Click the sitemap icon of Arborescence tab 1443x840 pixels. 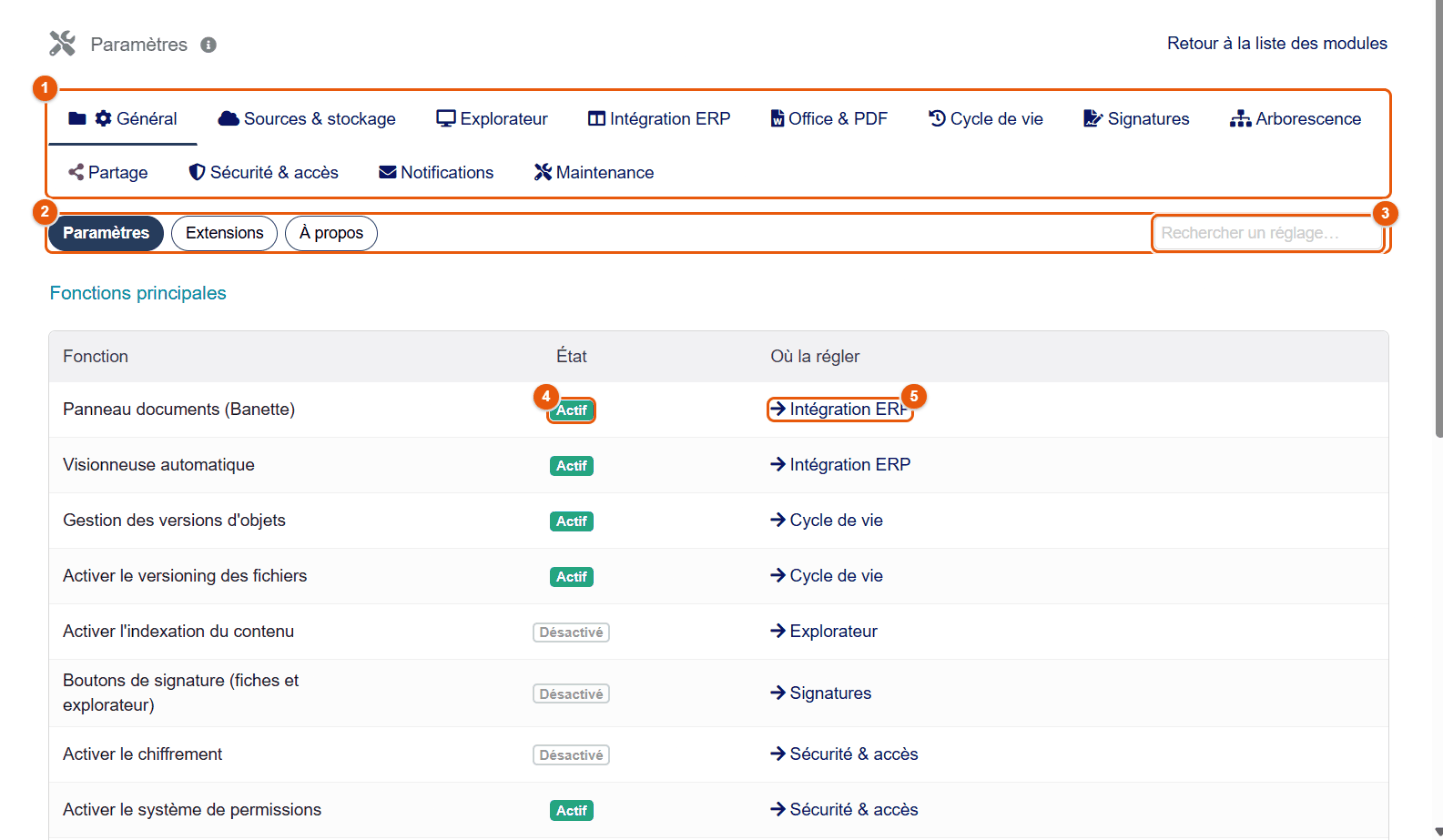pyautogui.click(x=1240, y=119)
